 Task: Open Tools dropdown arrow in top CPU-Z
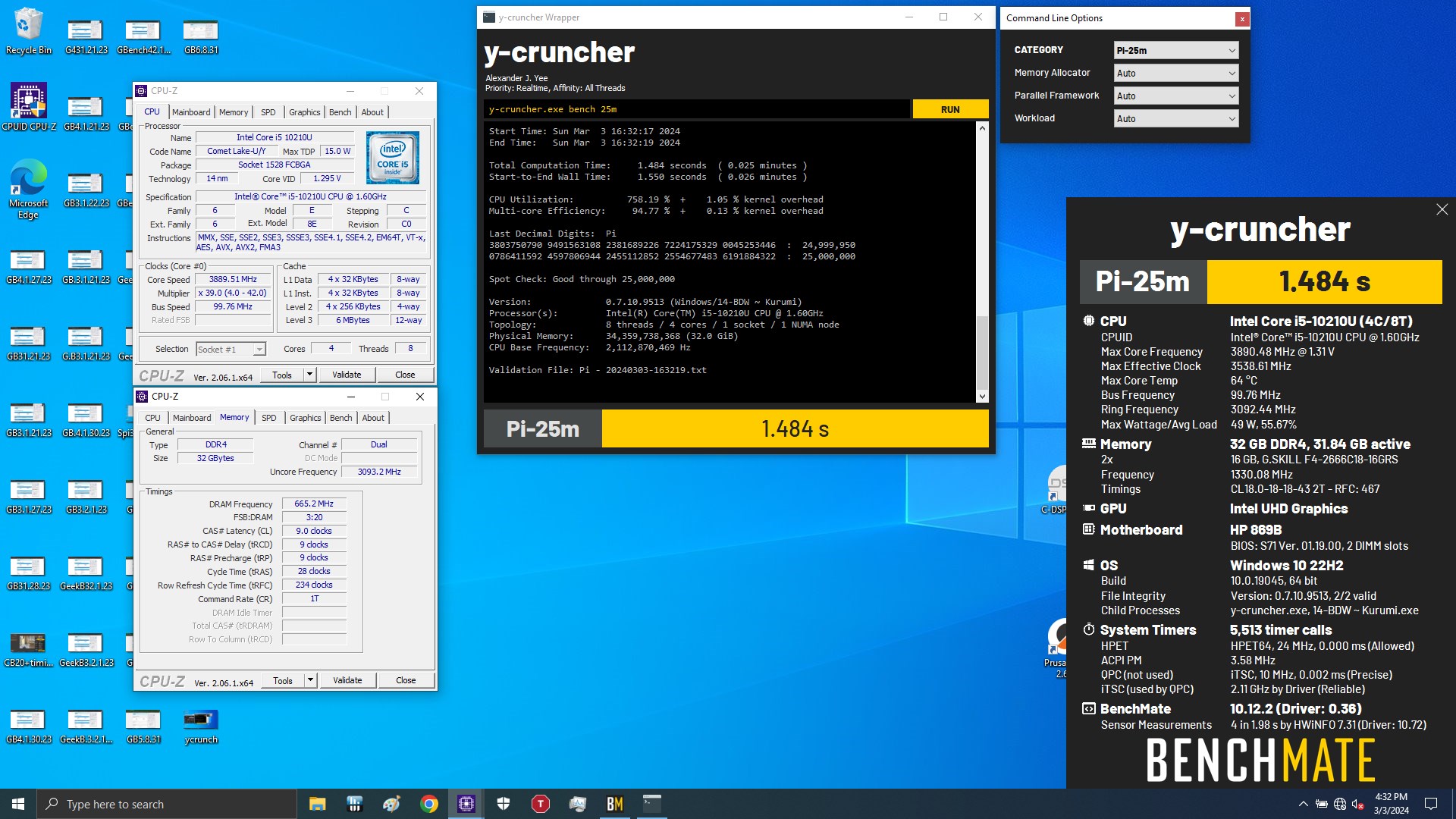(309, 375)
